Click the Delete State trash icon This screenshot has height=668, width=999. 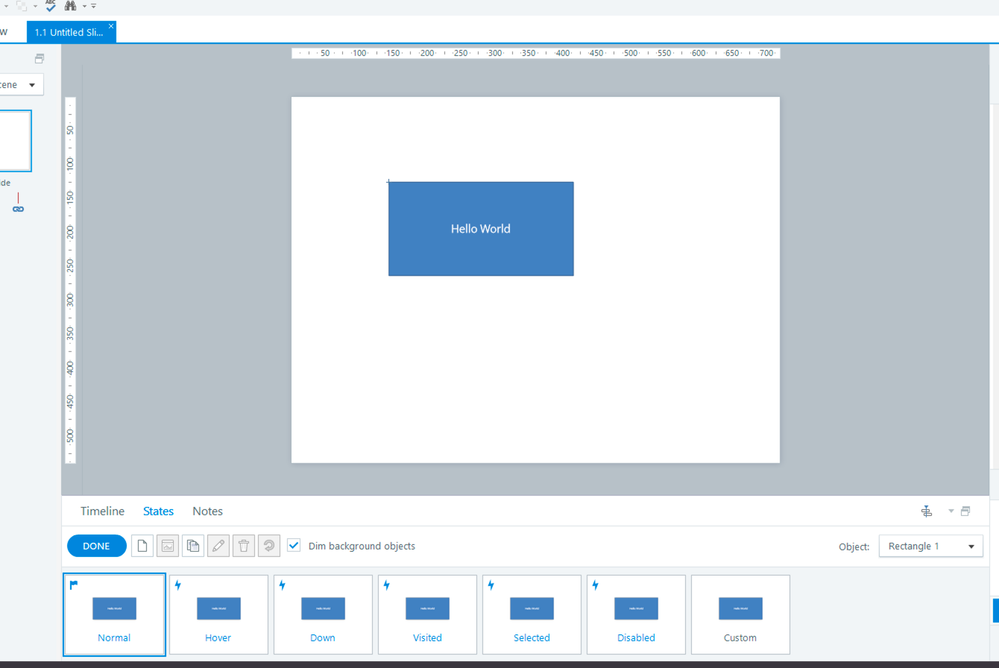243,546
